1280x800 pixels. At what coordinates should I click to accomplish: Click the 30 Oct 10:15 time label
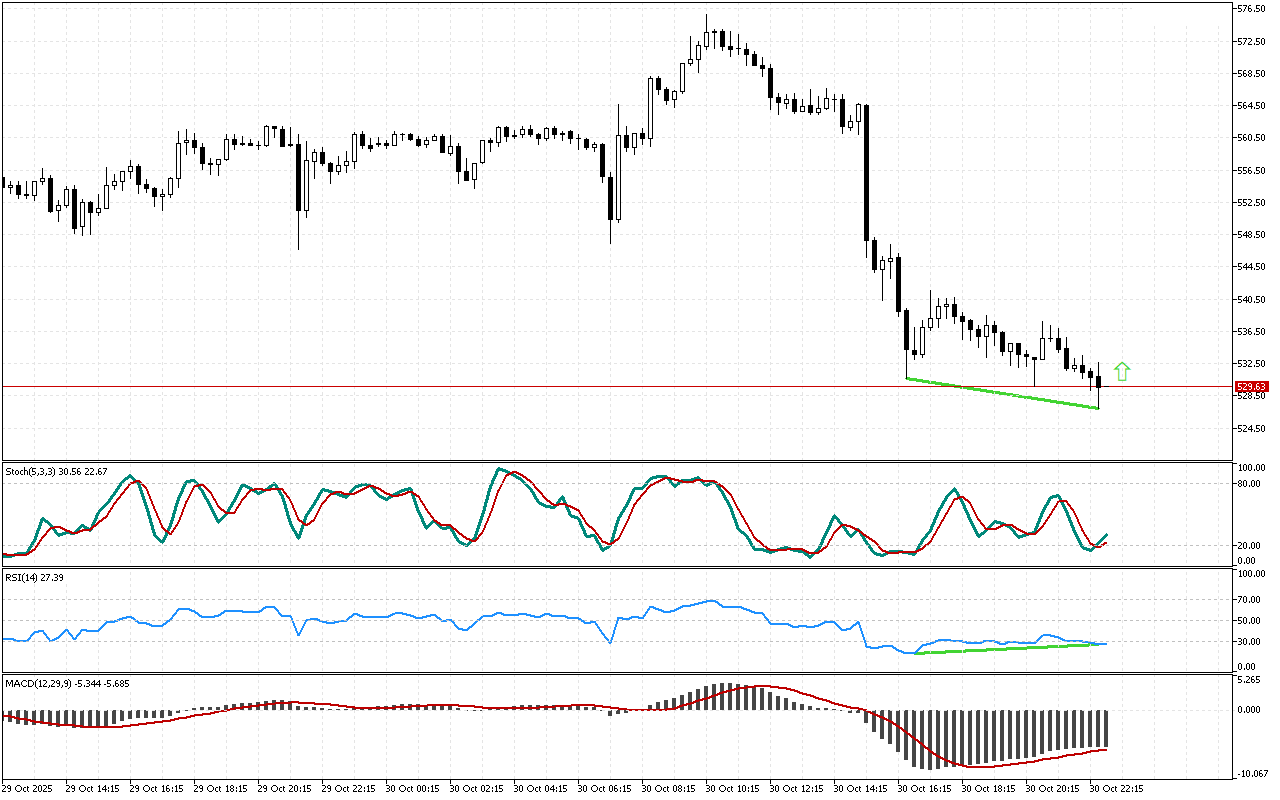[x=732, y=788]
